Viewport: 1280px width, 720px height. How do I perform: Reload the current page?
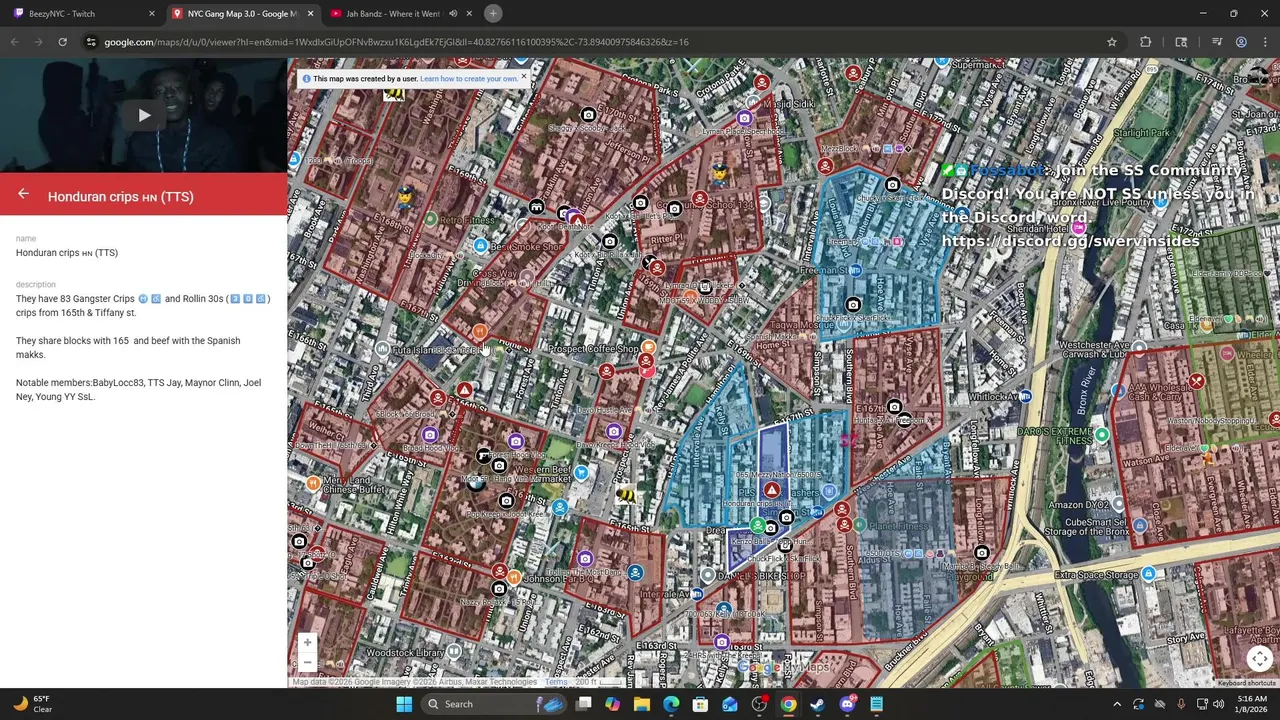coord(62,42)
